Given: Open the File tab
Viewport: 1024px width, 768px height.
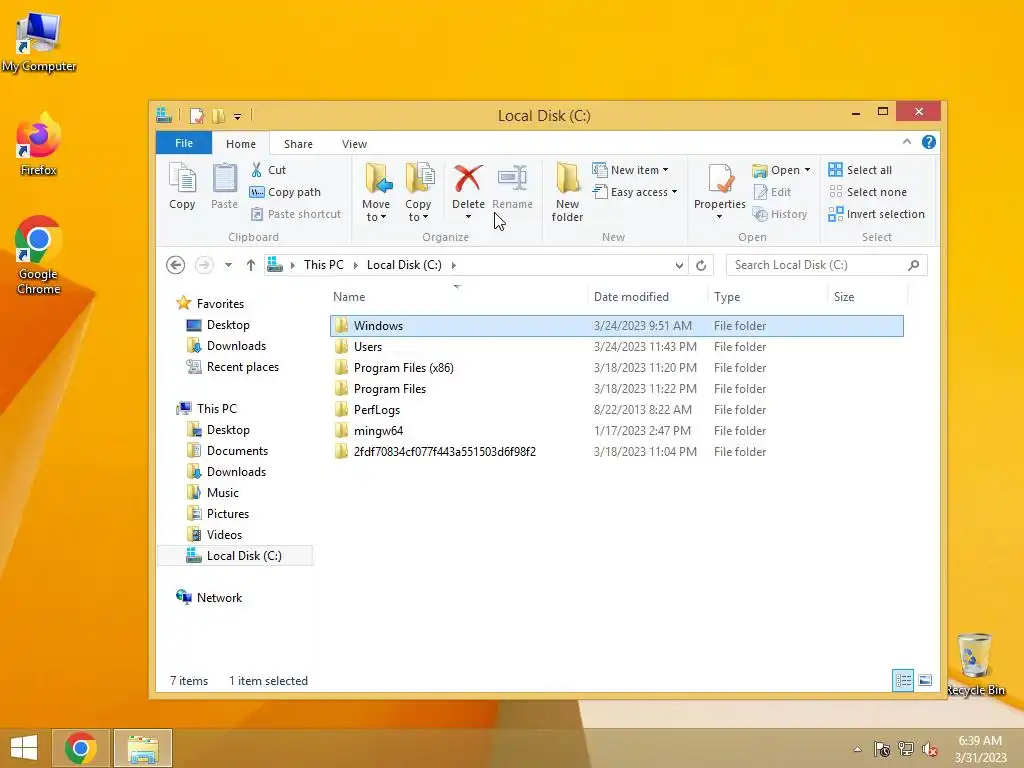Looking at the screenshot, I should 184,143.
